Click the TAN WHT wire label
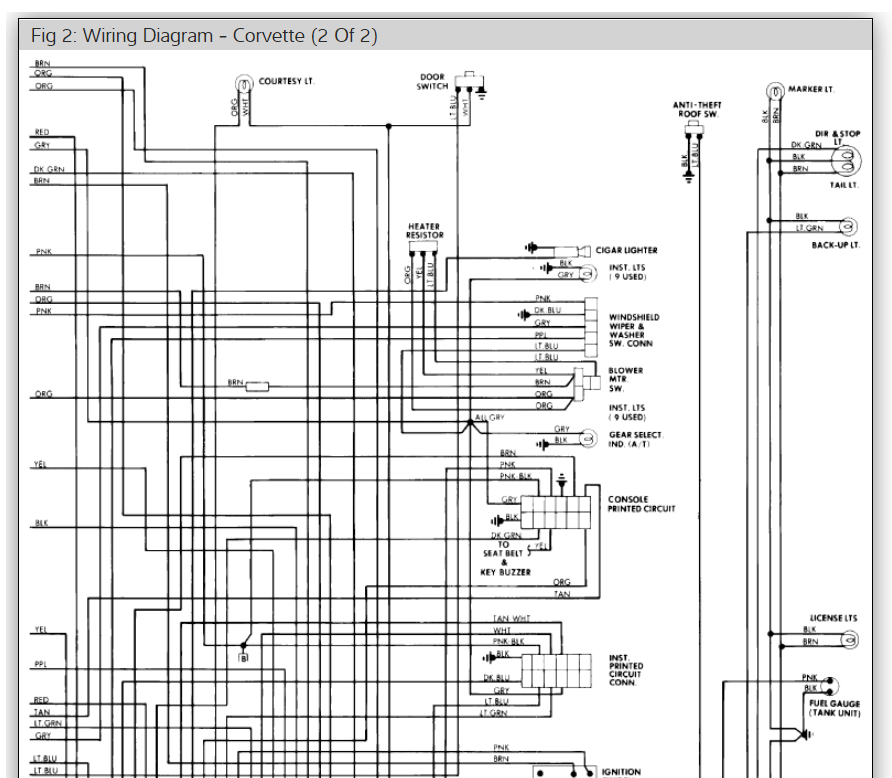The image size is (892, 778). [x=511, y=618]
